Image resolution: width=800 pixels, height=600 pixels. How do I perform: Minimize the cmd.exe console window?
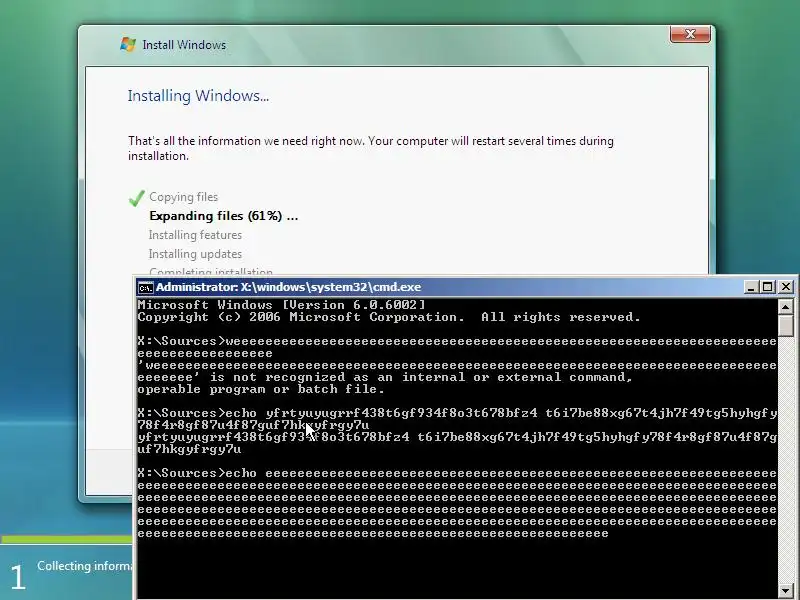pyautogui.click(x=751, y=287)
